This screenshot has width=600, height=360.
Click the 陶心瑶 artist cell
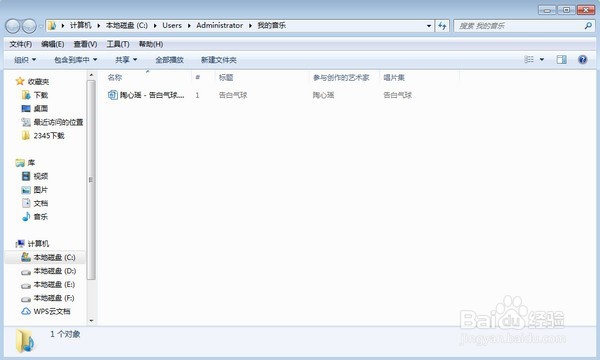coord(323,95)
